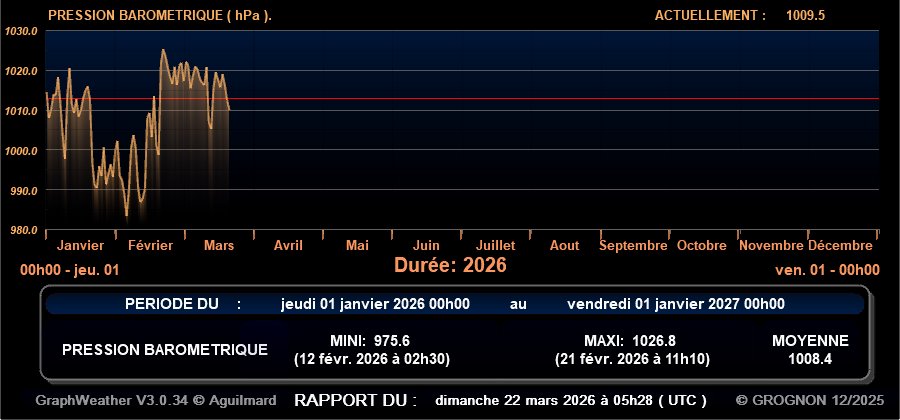The image size is (900, 420).
Task: Select the Septembre month label
Action: (x=633, y=245)
